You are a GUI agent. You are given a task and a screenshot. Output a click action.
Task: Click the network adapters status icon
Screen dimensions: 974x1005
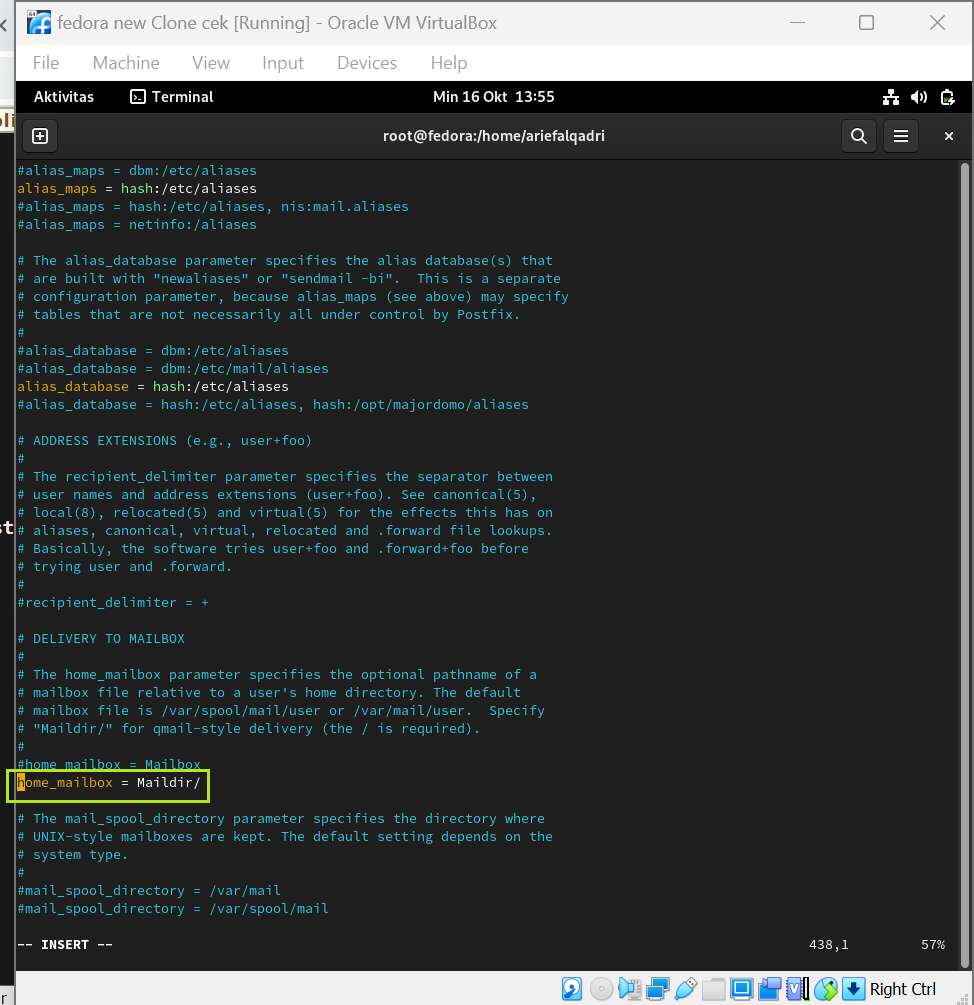pyautogui.click(x=657, y=989)
